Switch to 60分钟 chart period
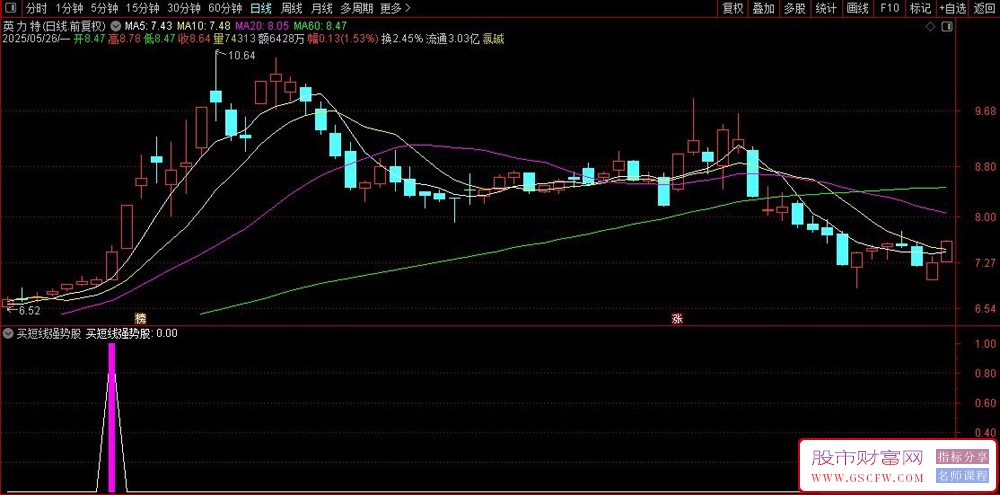Image resolution: width=1000 pixels, height=495 pixels. click(225, 8)
